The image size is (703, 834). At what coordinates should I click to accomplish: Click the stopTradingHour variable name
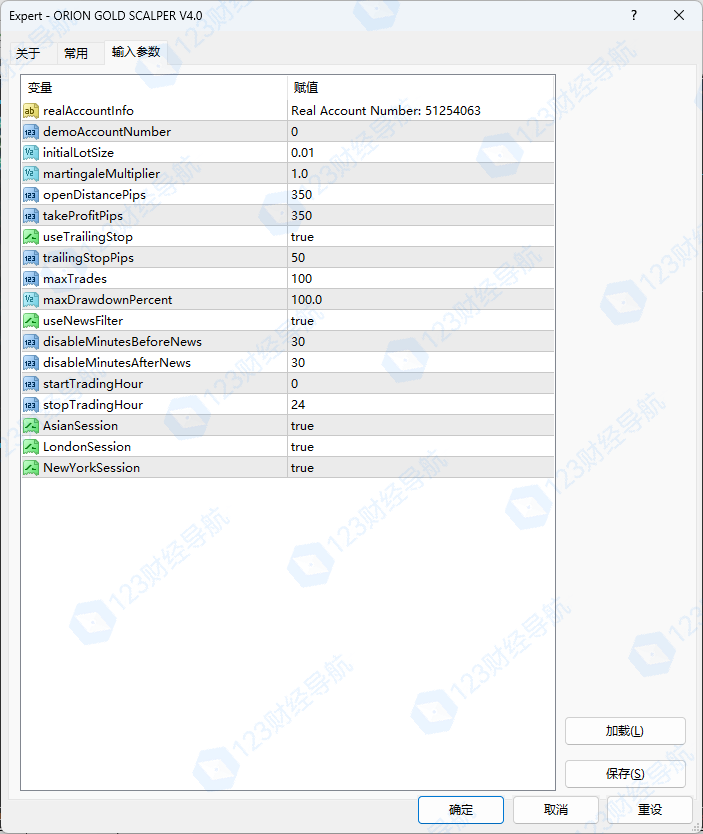(93, 405)
